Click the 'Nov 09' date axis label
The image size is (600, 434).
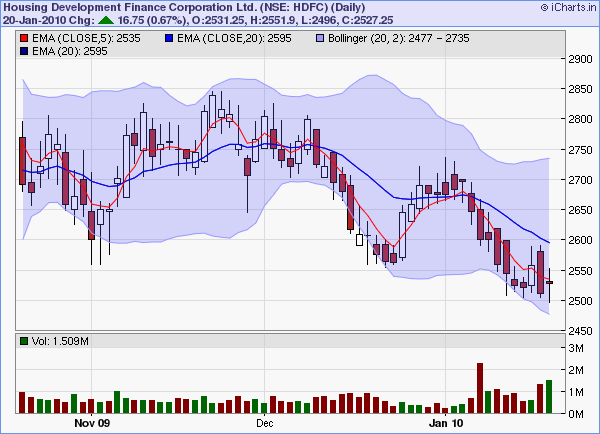[92, 423]
